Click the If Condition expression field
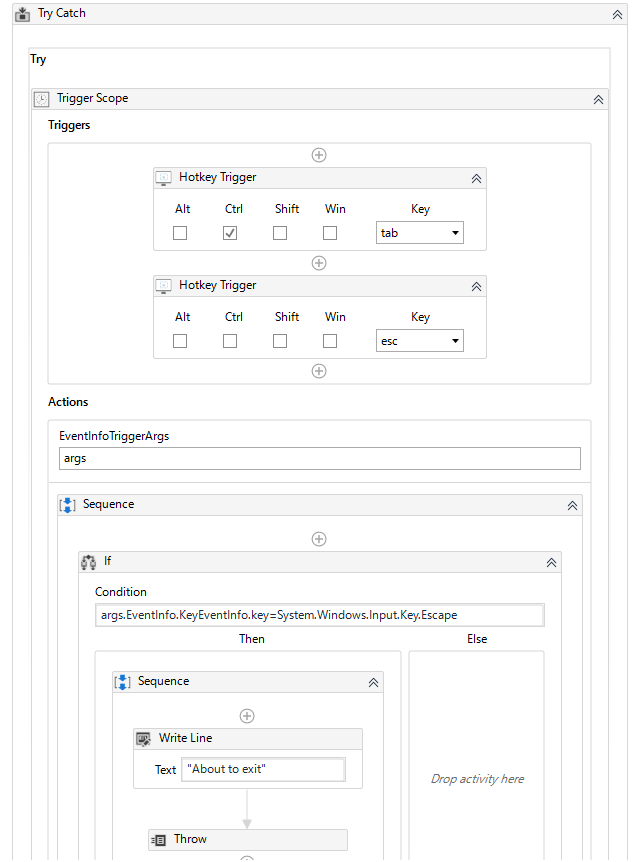This screenshot has height=862, width=644. point(320,615)
